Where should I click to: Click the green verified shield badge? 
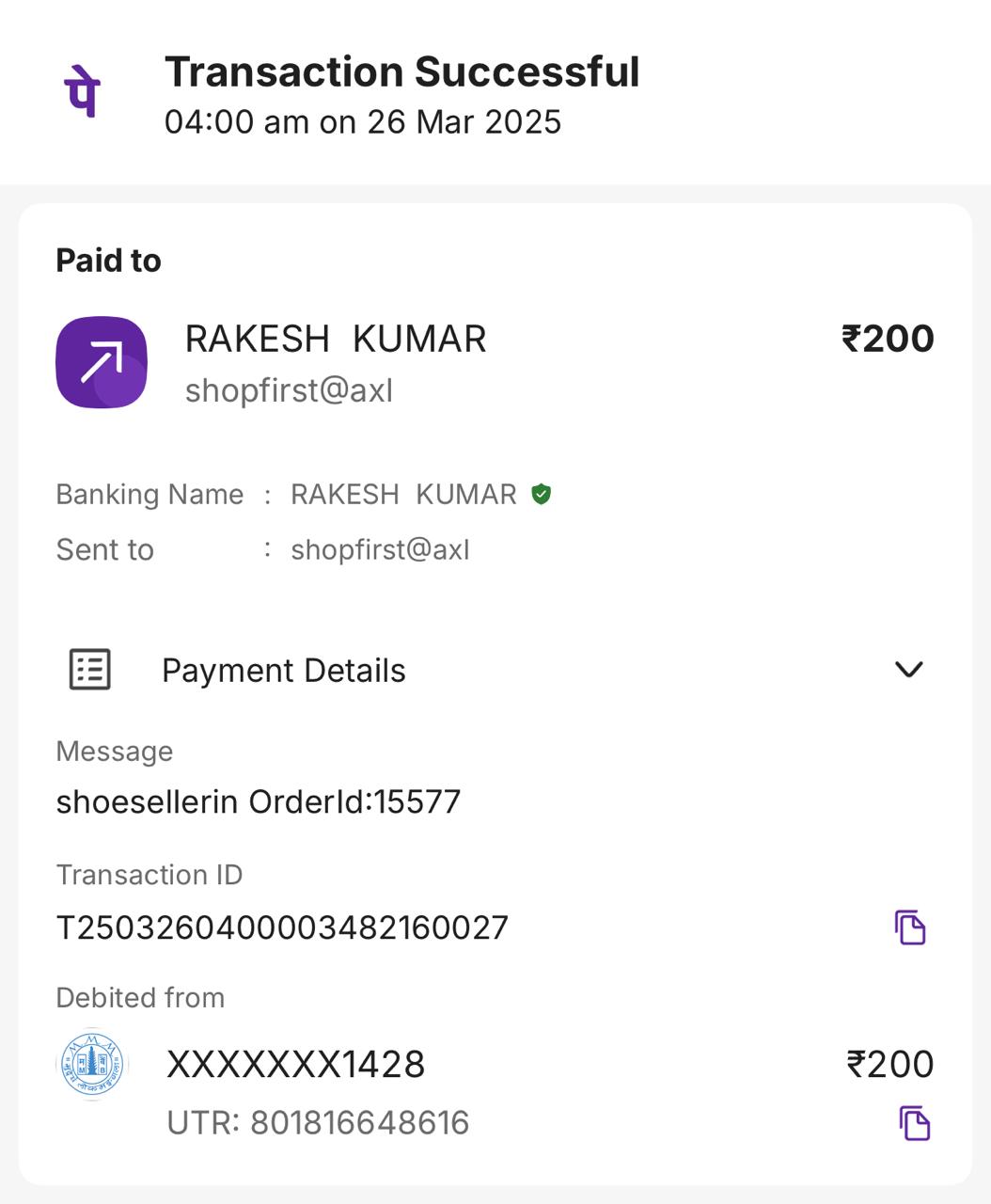[x=541, y=494]
